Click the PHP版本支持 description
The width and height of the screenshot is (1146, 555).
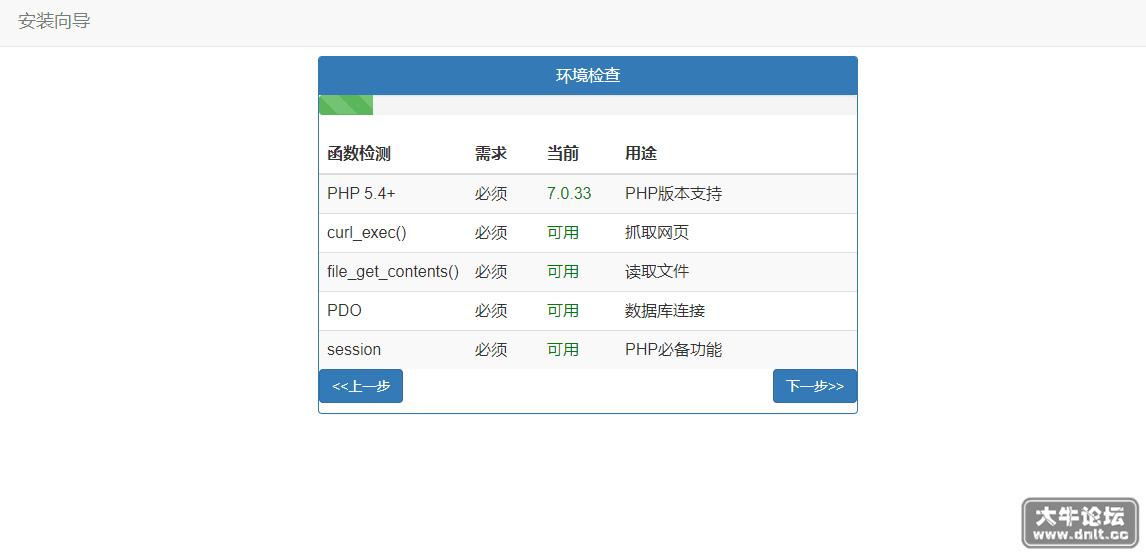pyautogui.click(x=673, y=194)
